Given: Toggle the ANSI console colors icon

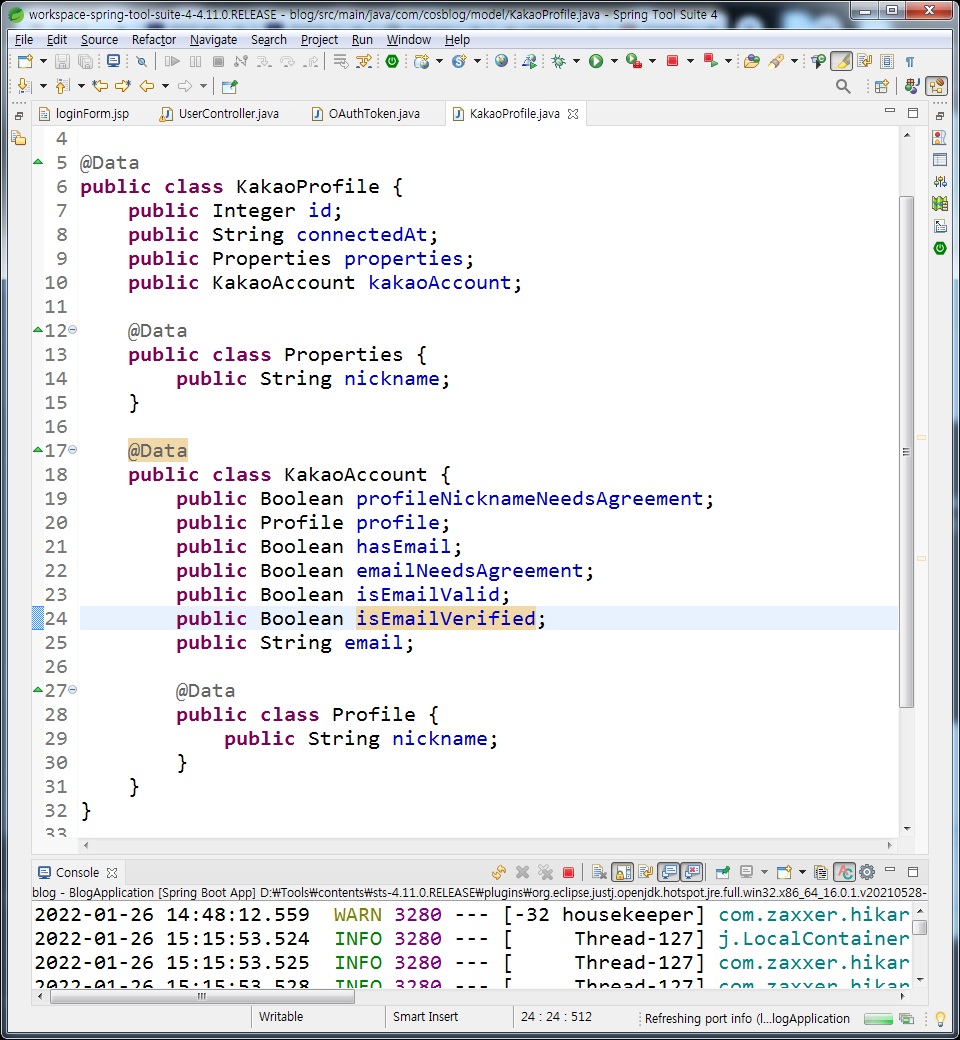Looking at the screenshot, I should (x=845, y=872).
